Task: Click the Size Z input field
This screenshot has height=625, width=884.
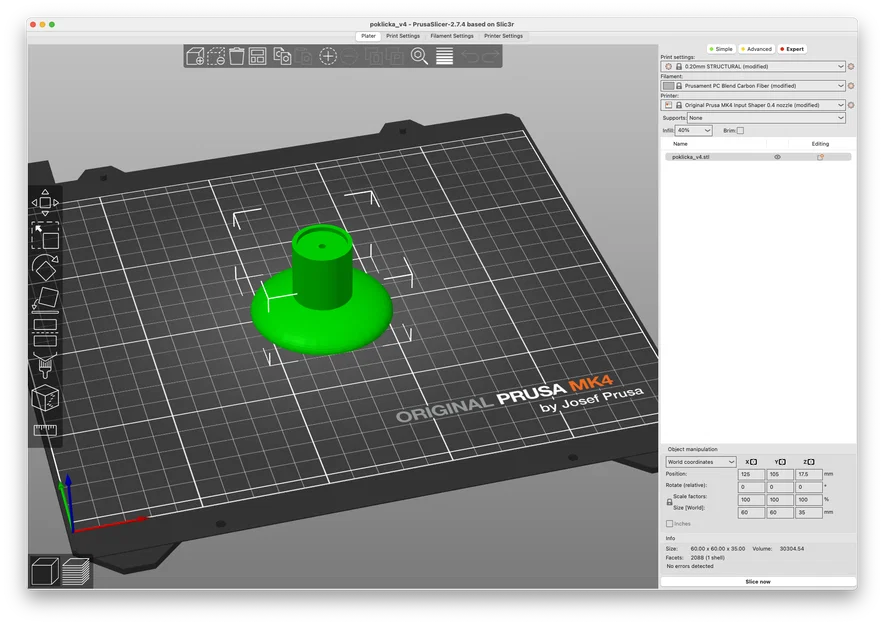Action: [x=808, y=513]
